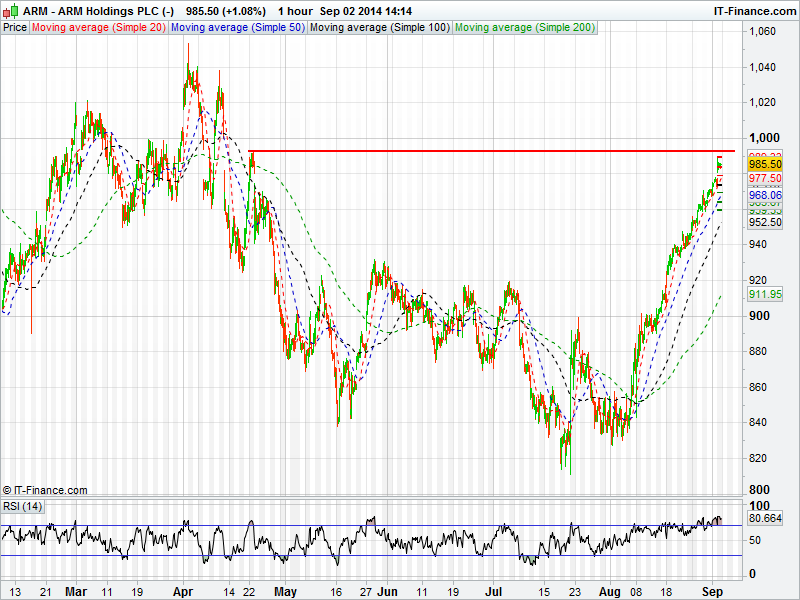Image resolution: width=800 pixels, height=600 pixels.
Task: Click the red 977.50 price axis tag
Action: 764,178
